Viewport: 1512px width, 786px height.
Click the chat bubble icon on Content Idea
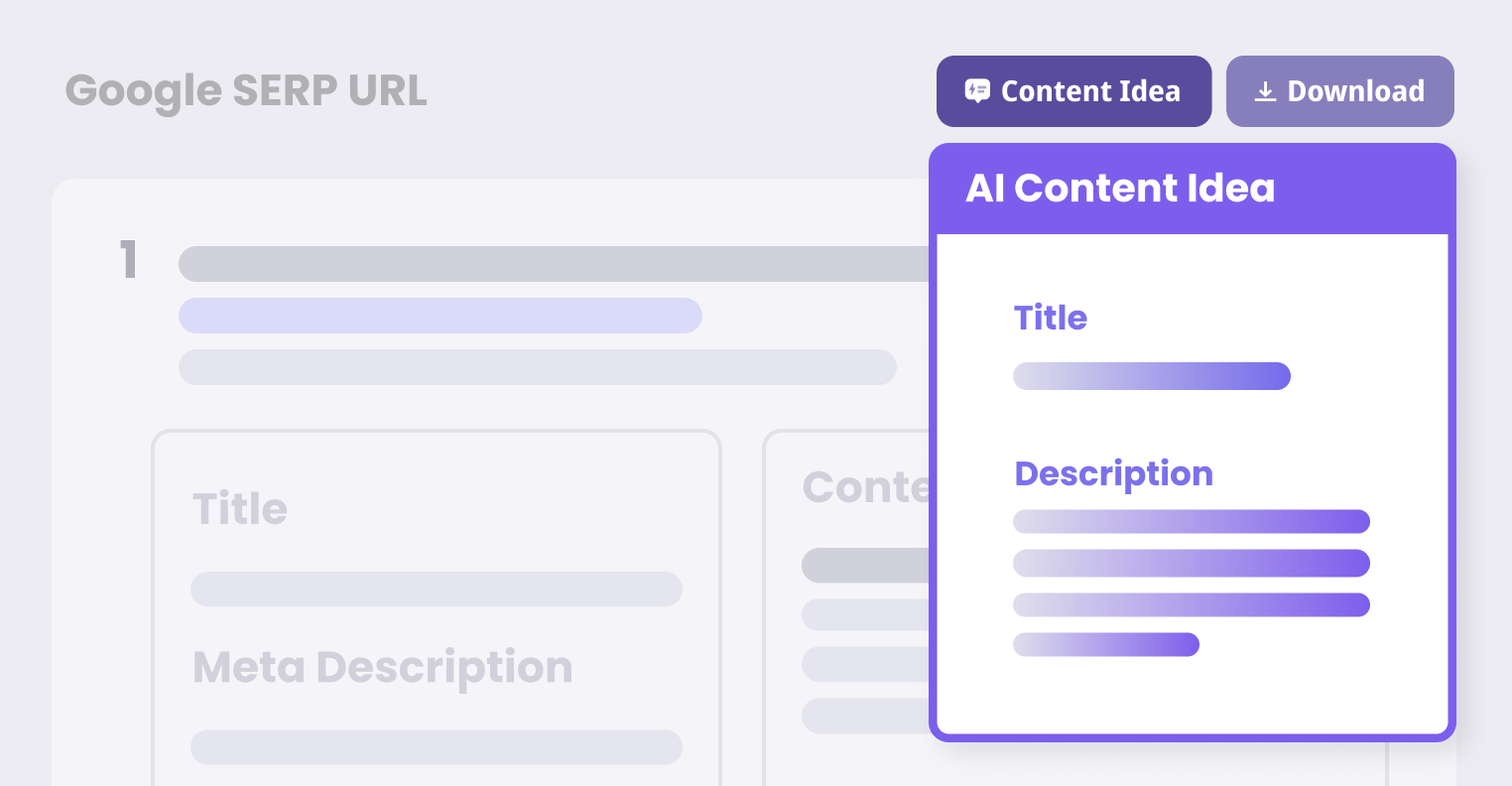click(x=977, y=91)
